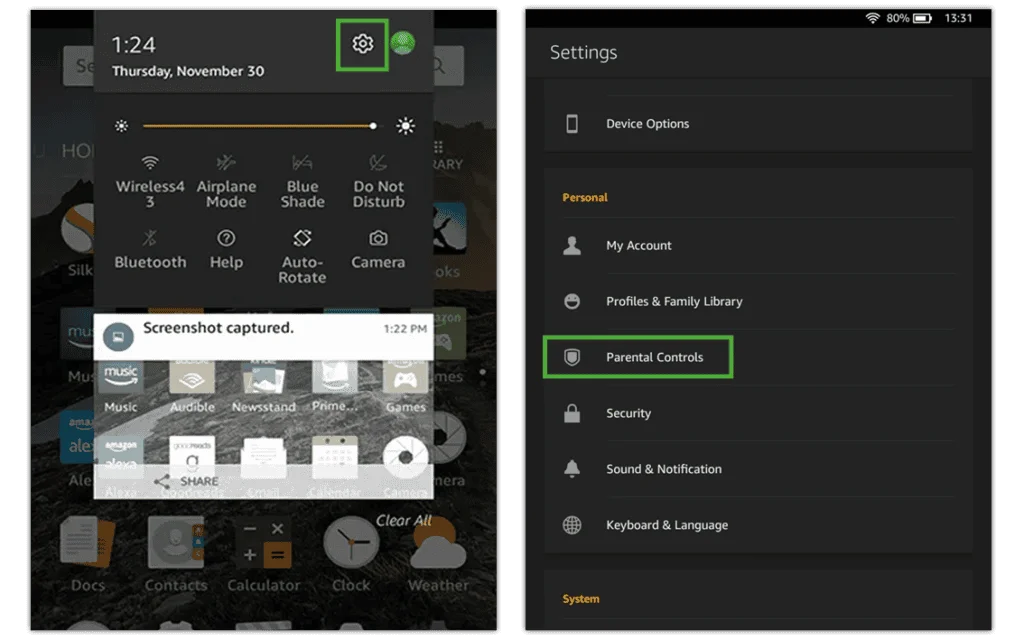This screenshot has width=1024, height=640.
Task: Tap the 80% battery percentage
Action: pyautogui.click(x=897, y=18)
